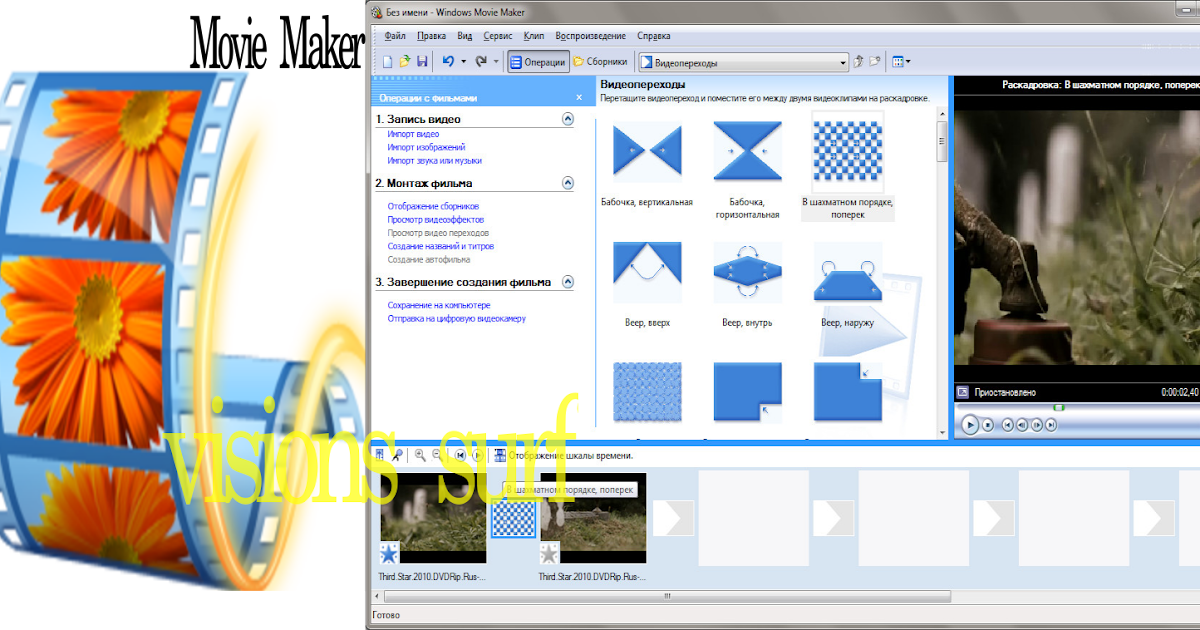Open the Видеопереходы collection combo box
The width and height of the screenshot is (1200, 630).
tap(744, 62)
